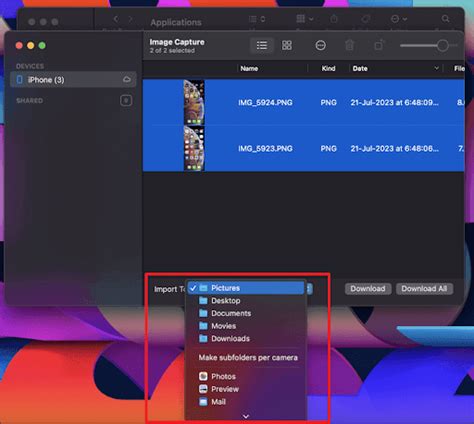Sort by the Date column header
Image resolution: width=474 pixels, height=424 pixels.
coord(360,68)
